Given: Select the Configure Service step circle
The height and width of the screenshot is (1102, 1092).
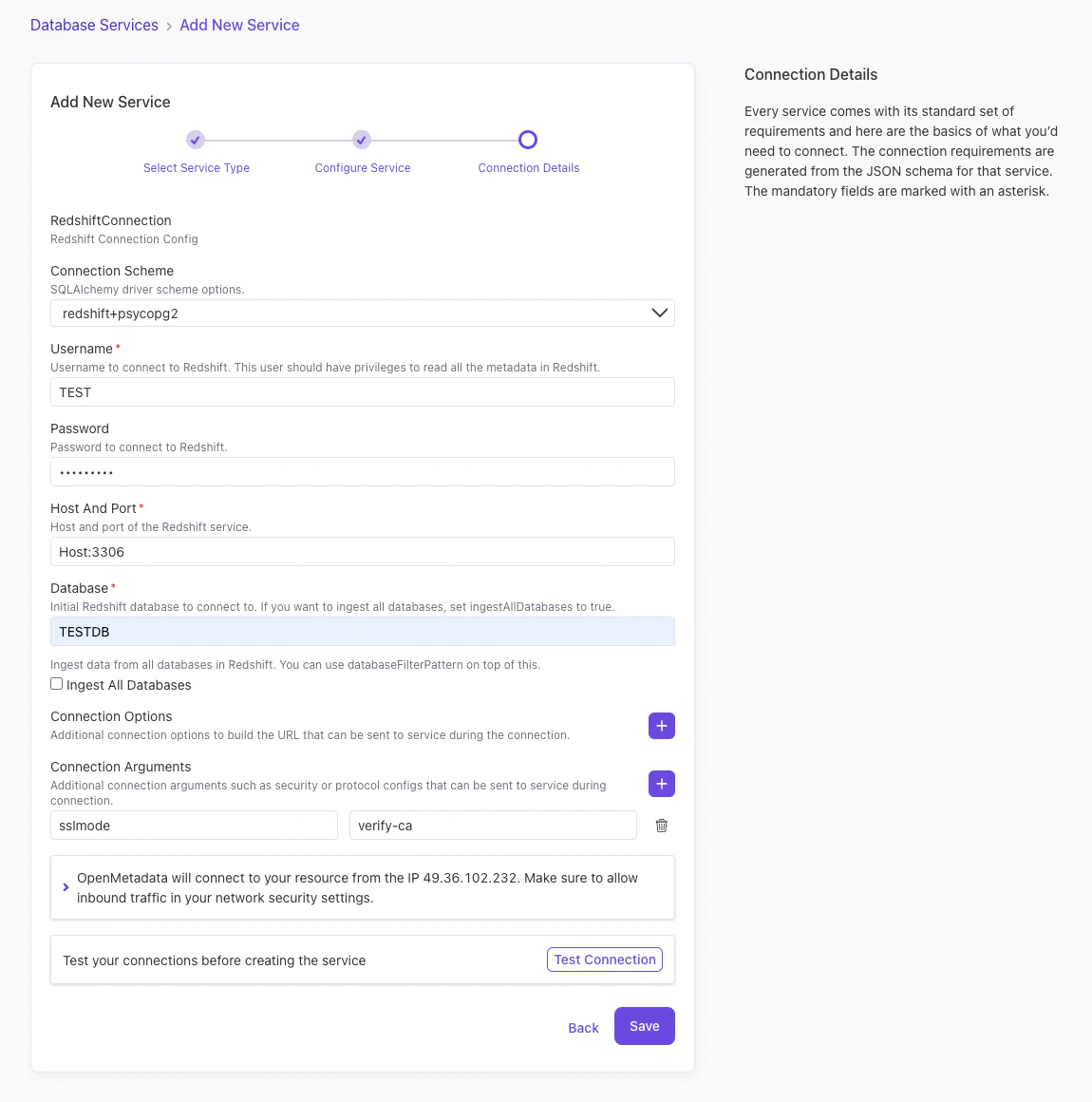Looking at the screenshot, I should point(361,140).
